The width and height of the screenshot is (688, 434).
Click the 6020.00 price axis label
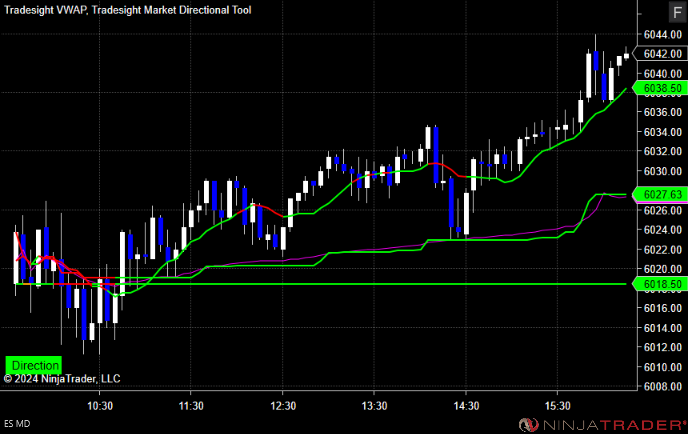pos(663,269)
